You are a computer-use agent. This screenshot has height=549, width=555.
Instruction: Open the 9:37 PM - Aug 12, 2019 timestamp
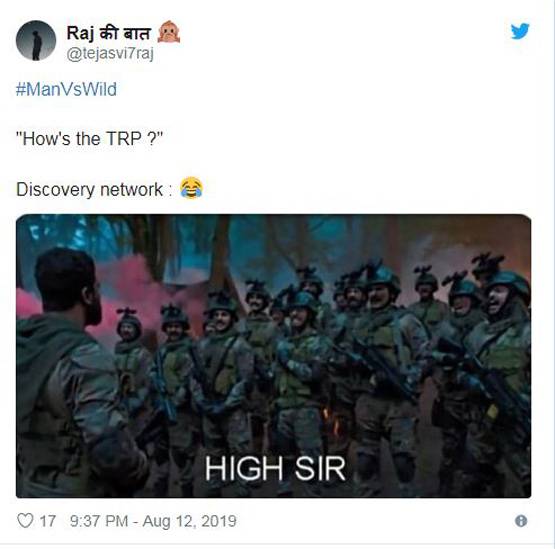[x=153, y=521]
